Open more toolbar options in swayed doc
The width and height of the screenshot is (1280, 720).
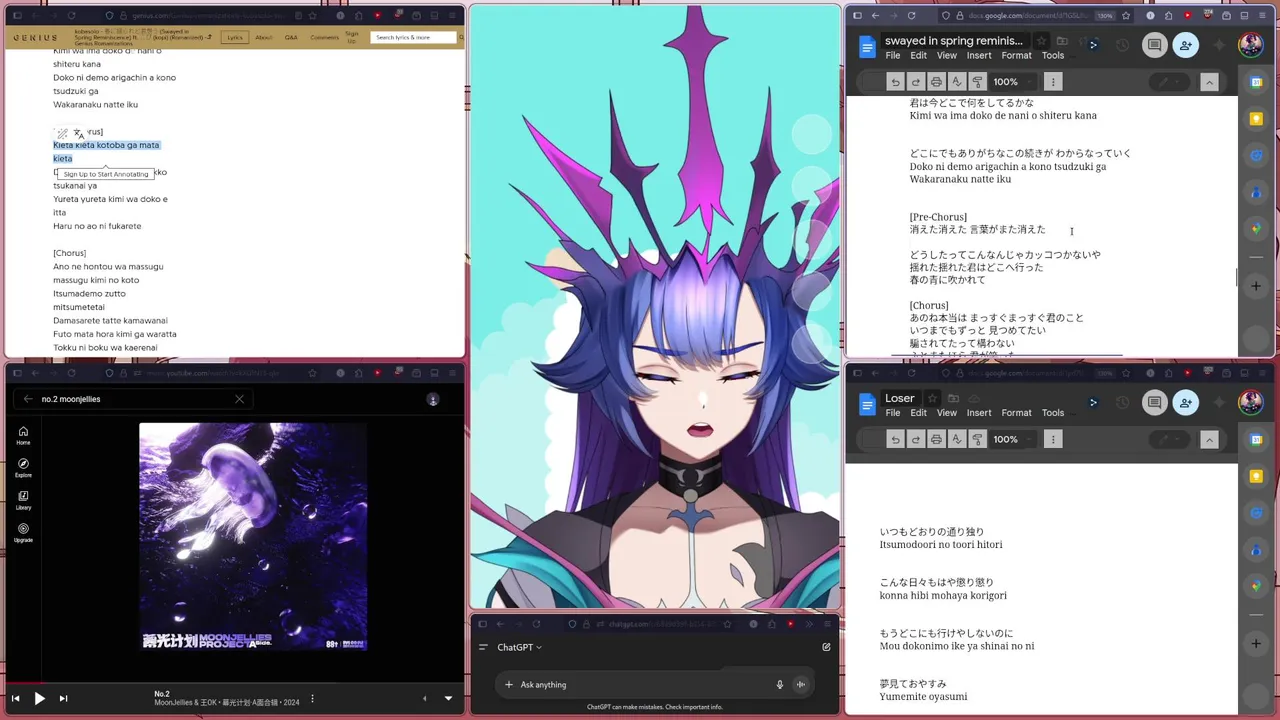pyautogui.click(x=1053, y=82)
